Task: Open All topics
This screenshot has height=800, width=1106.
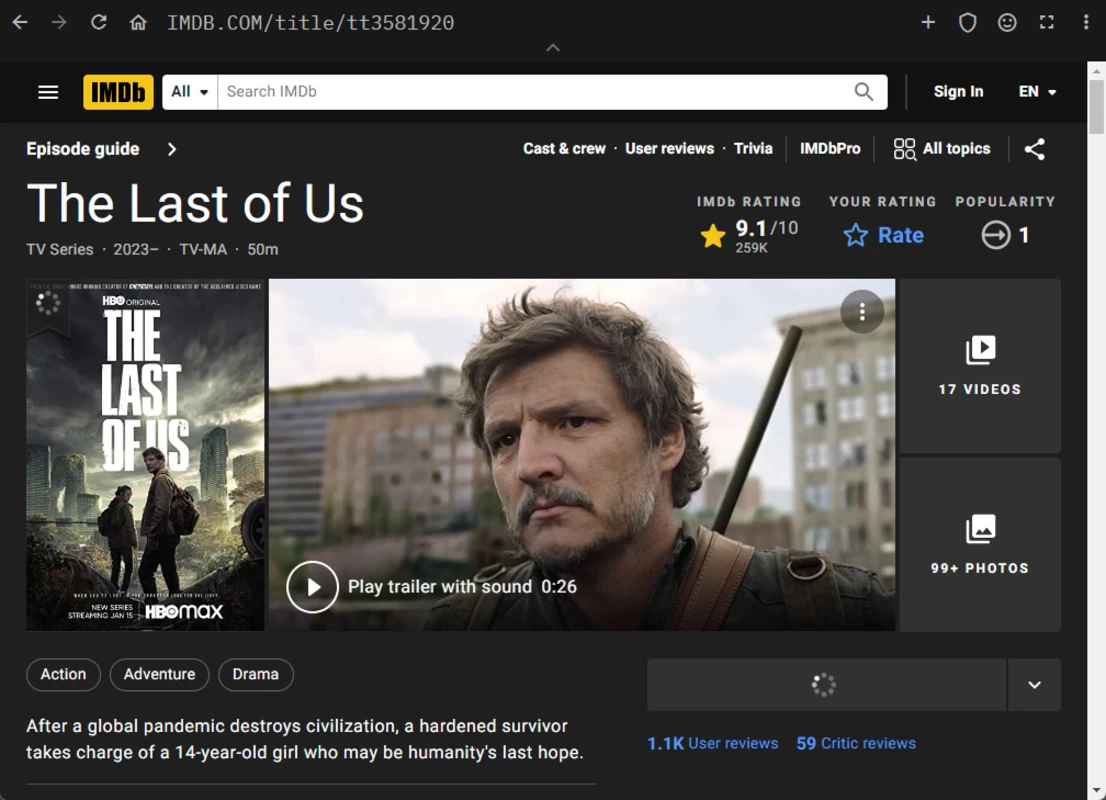Action: pyautogui.click(x=942, y=149)
